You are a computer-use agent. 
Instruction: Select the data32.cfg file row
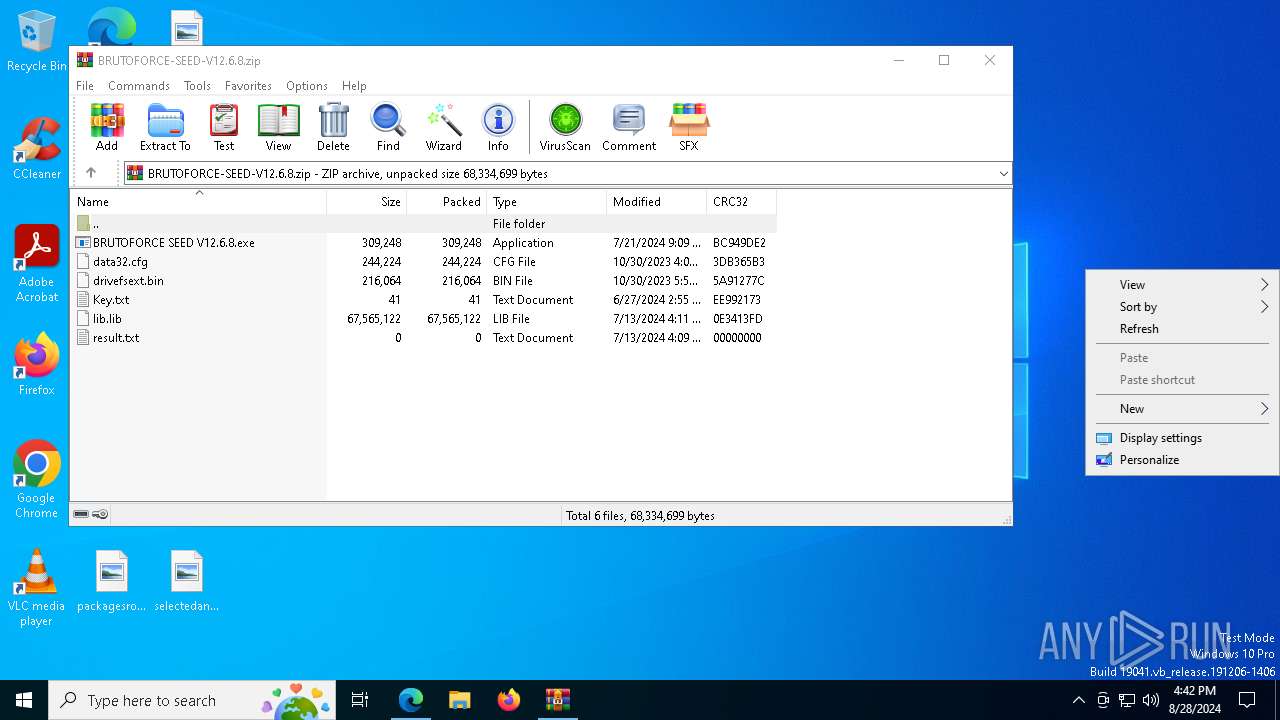[424, 262]
